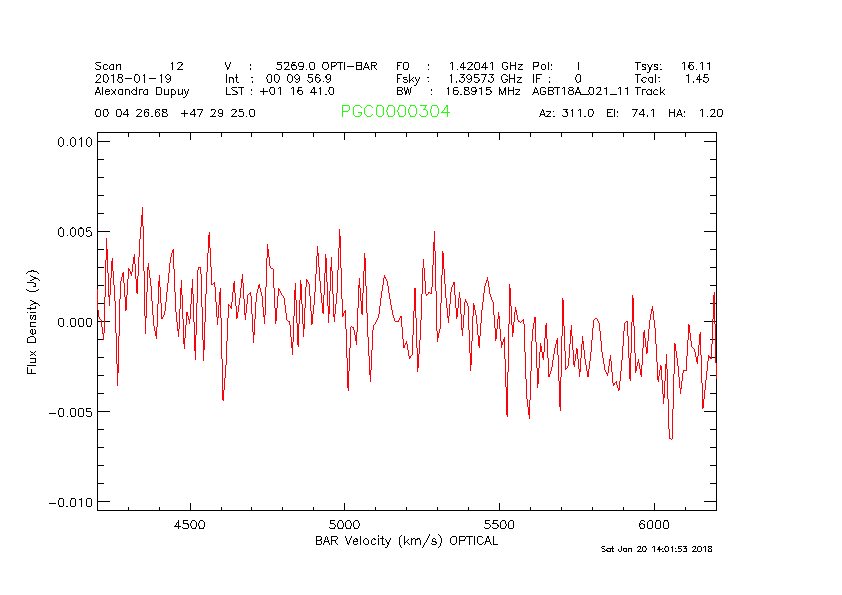842x595 pixels.
Task: Click the Flux Density (Jy) axis label
Action: (32, 322)
